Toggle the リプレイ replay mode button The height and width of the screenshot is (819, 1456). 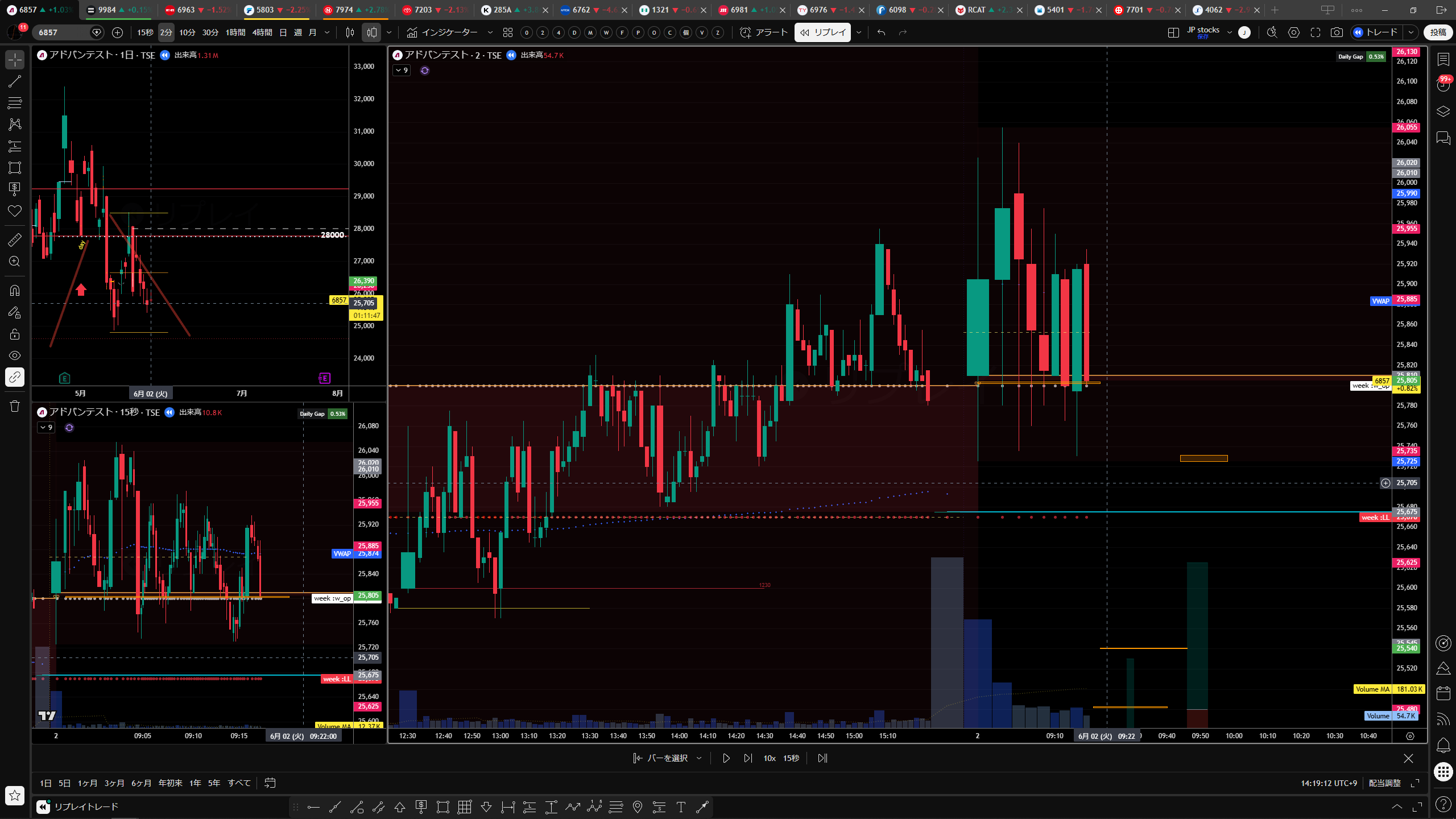pos(822,32)
